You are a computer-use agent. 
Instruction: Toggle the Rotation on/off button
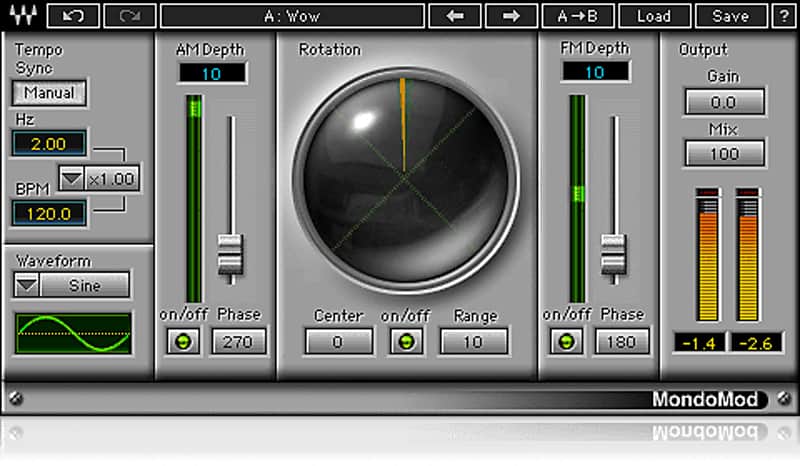click(x=406, y=341)
